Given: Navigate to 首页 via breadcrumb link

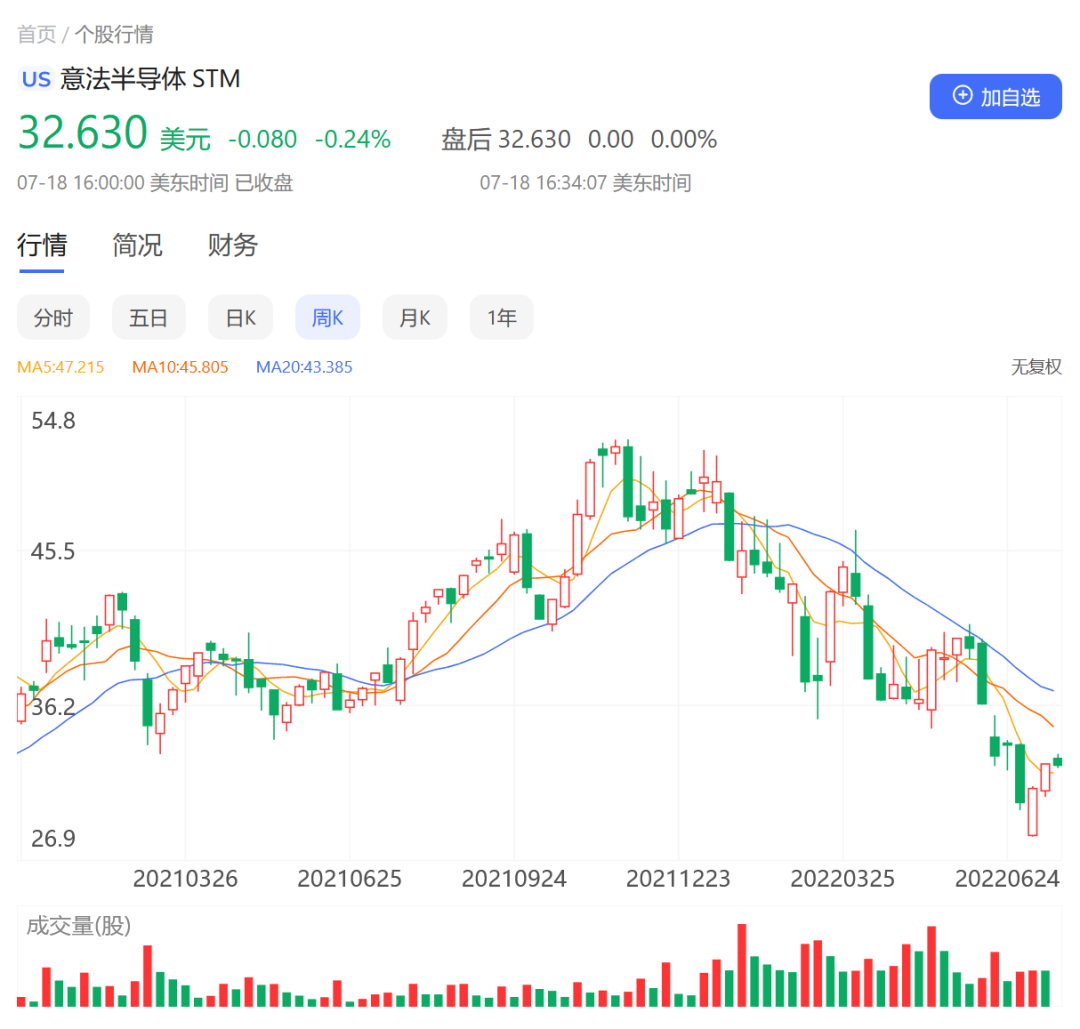Looking at the screenshot, I should click(x=35, y=34).
